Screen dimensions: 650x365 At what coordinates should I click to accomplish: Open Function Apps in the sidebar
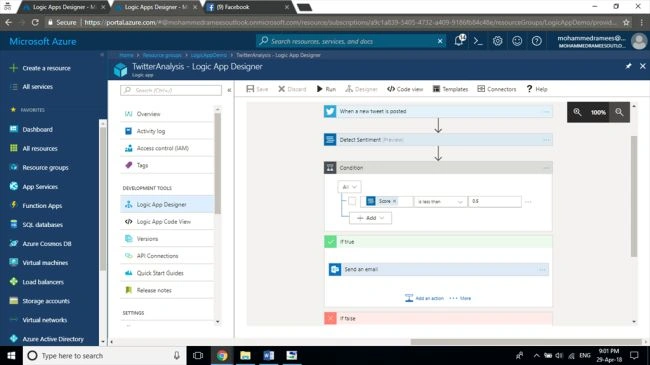42,206
